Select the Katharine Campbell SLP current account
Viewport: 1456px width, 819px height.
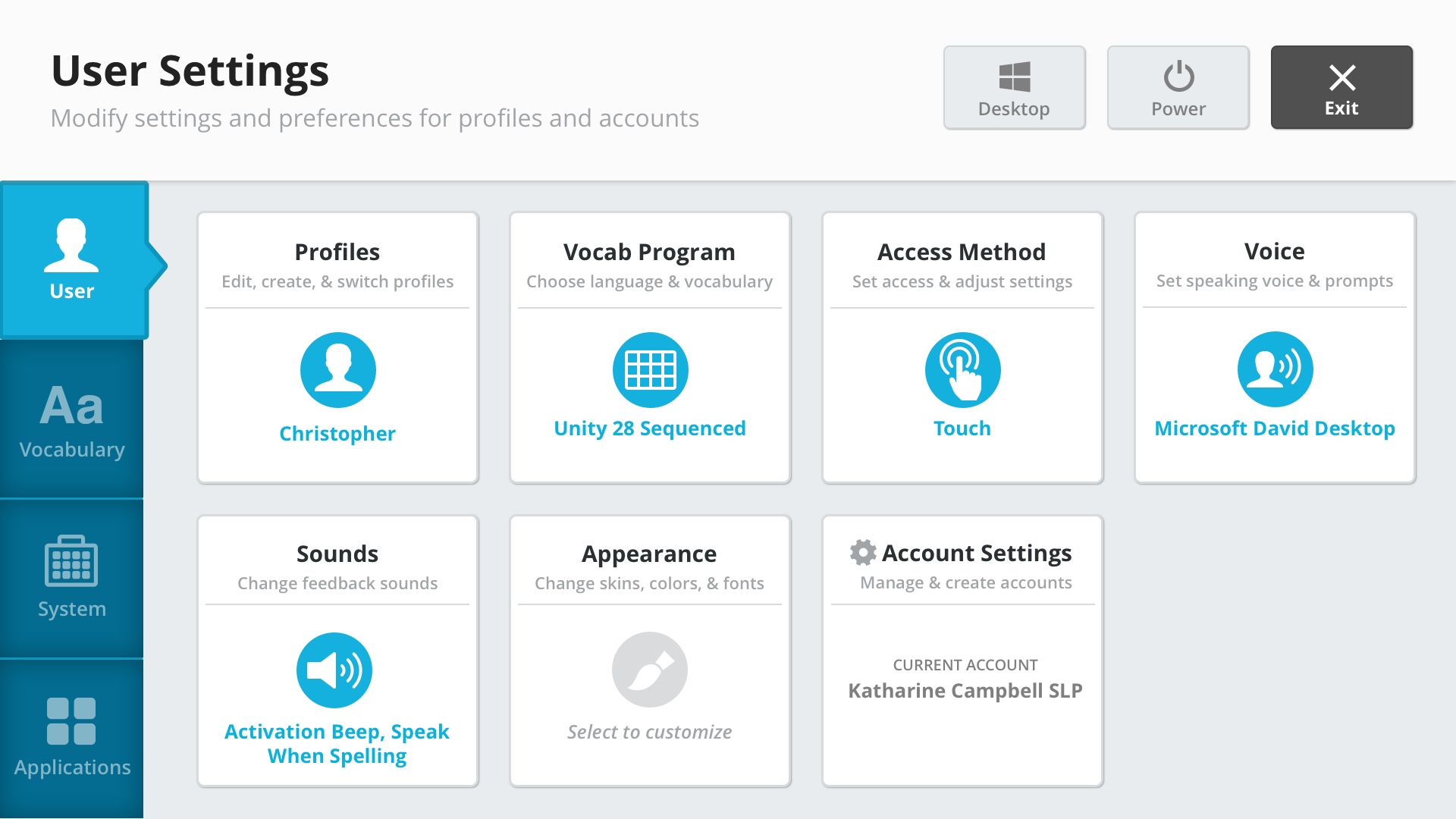click(965, 691)
